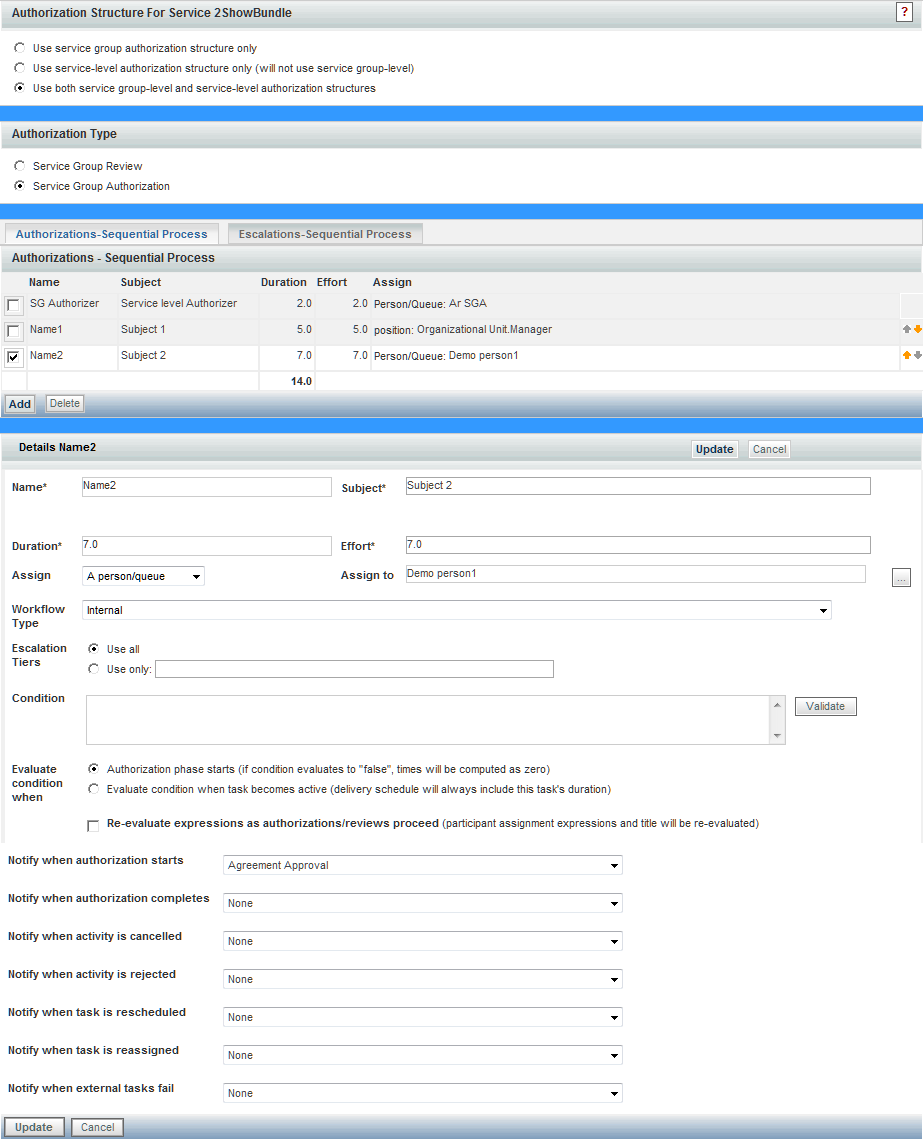Click the Duration column header

tap(284, 283)
